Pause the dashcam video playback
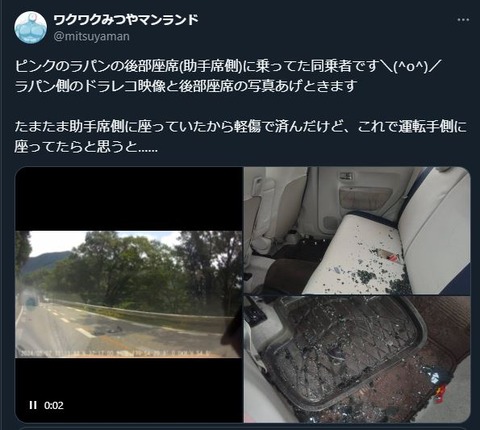Viewport: 480px width, 430px height. [33, 405]
